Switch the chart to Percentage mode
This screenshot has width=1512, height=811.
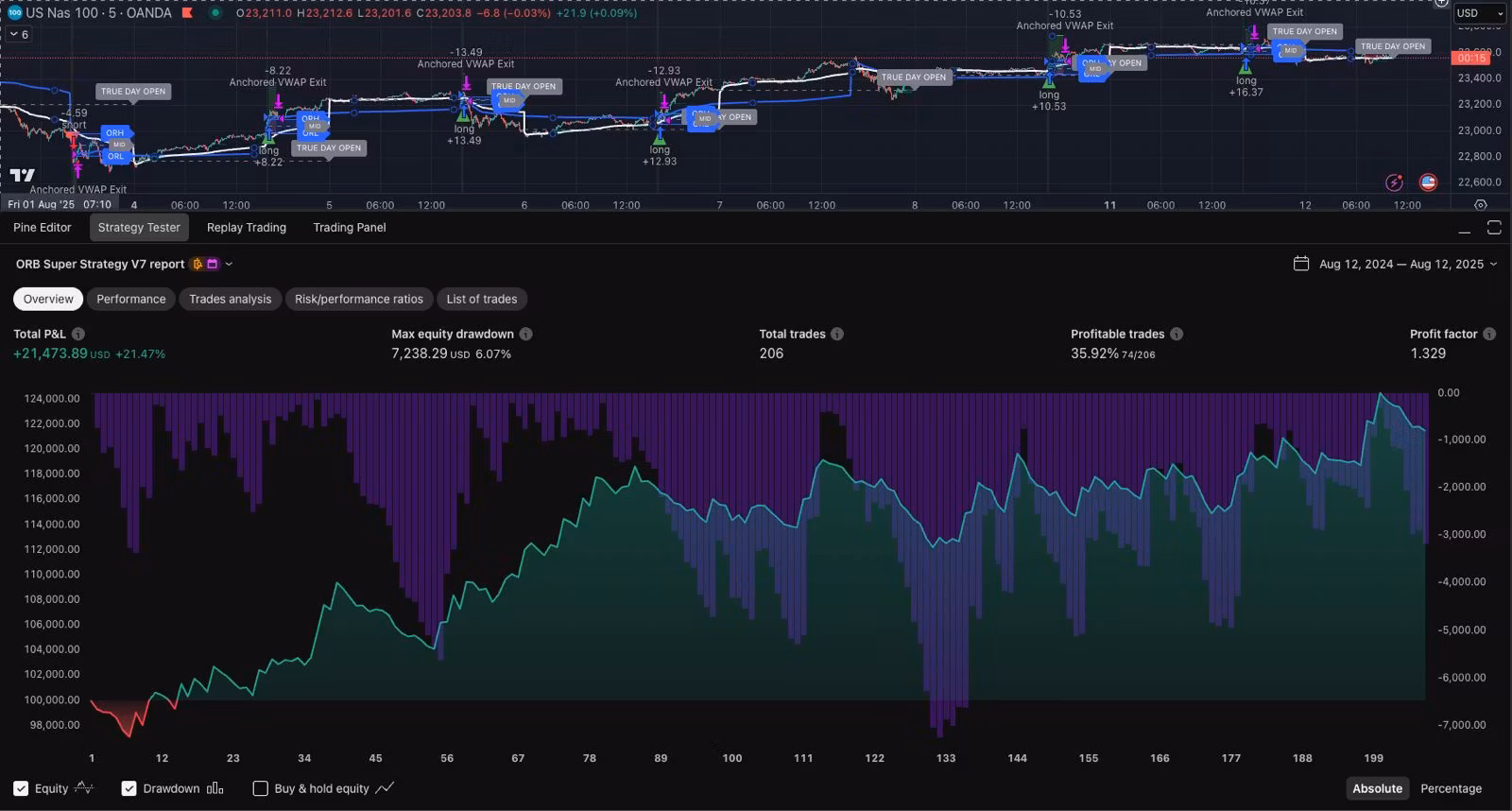click(1451, 788)
